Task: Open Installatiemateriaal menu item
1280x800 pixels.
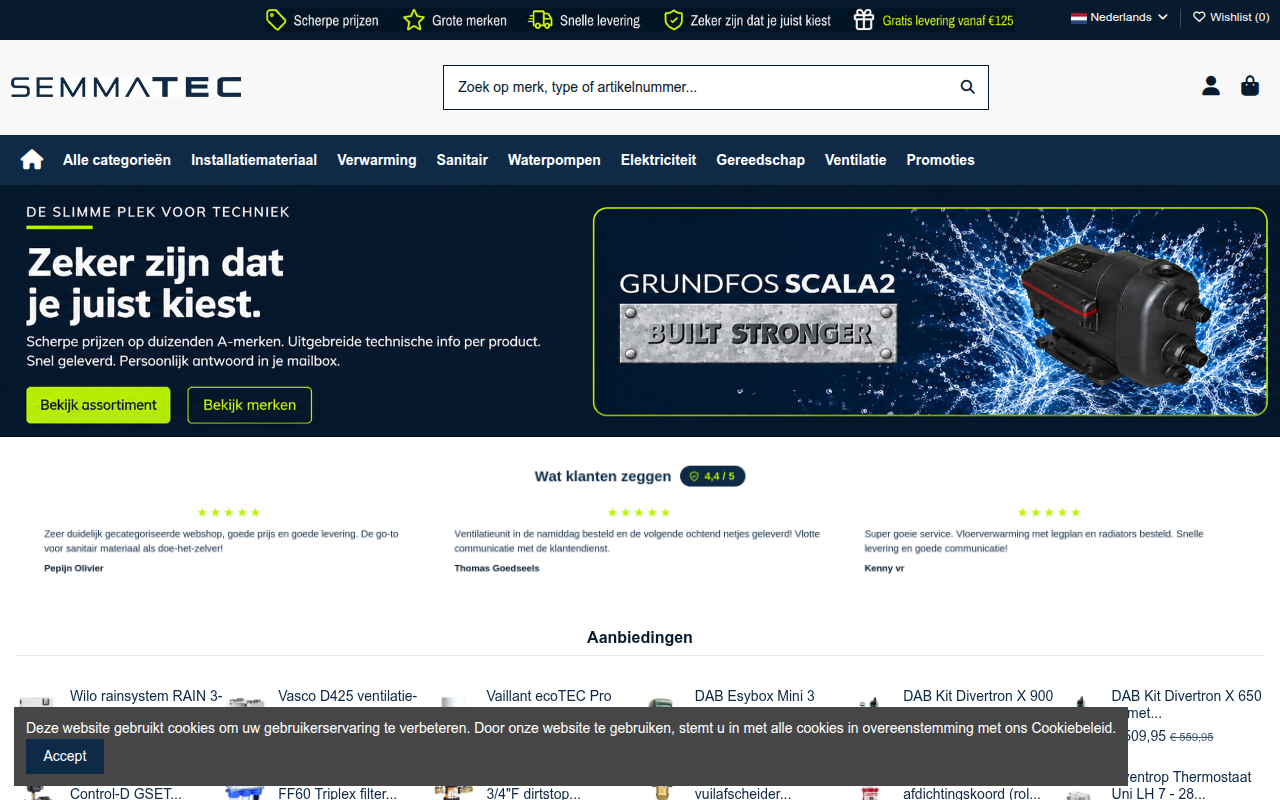Action: 254,160
